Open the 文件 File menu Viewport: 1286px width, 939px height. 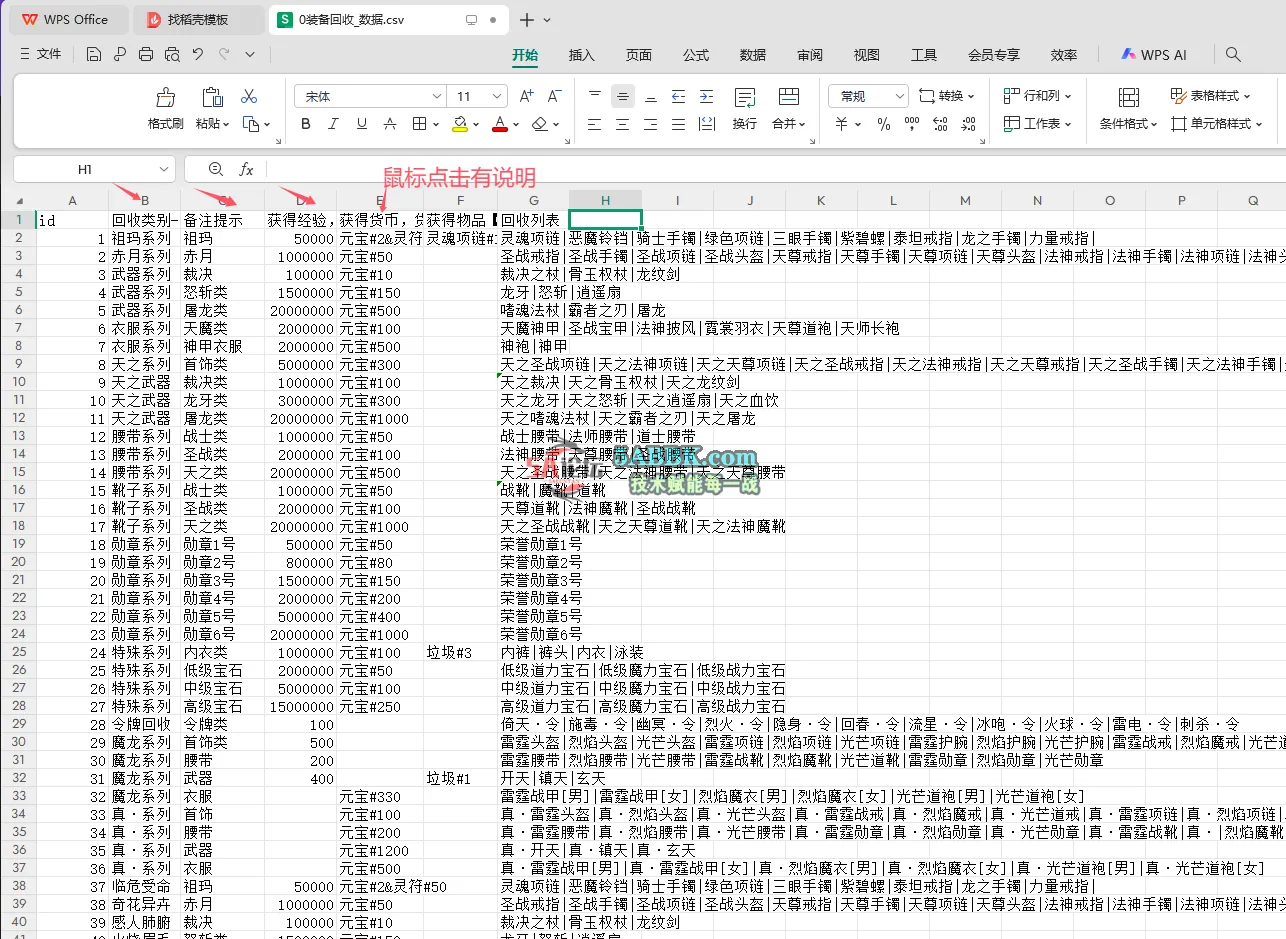click(40, 55)
